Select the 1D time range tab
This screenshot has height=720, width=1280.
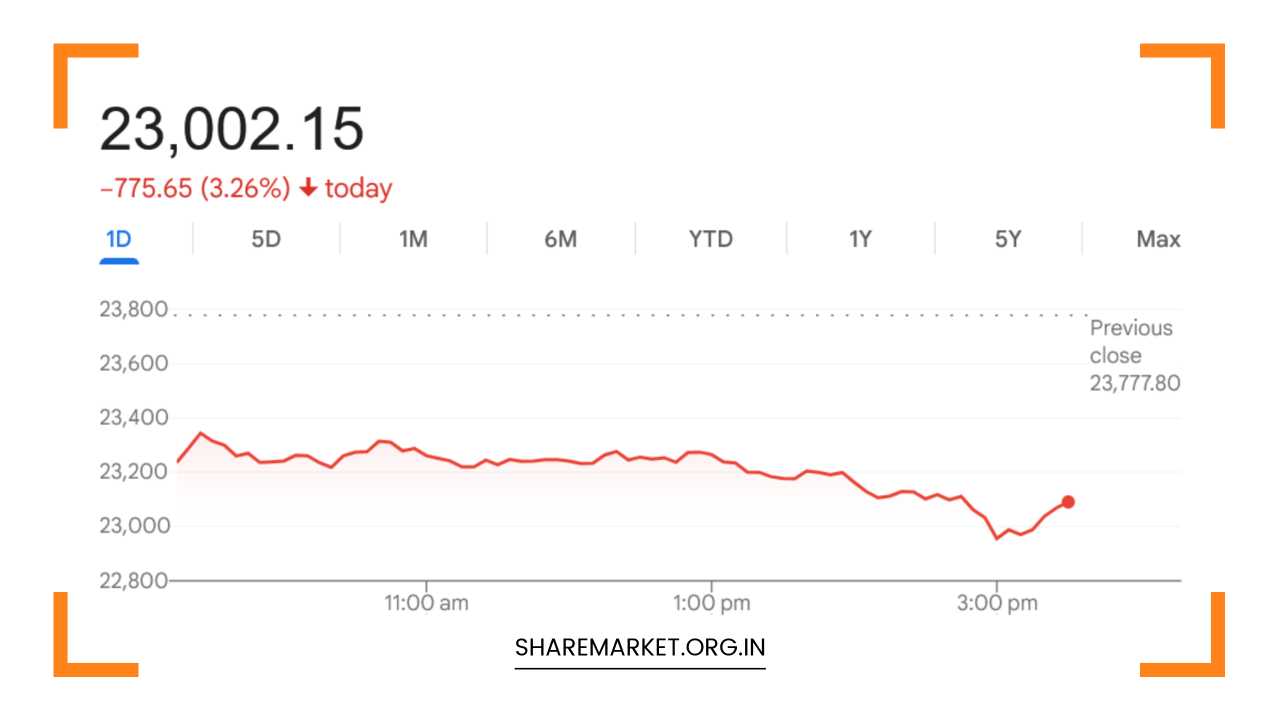119,240
